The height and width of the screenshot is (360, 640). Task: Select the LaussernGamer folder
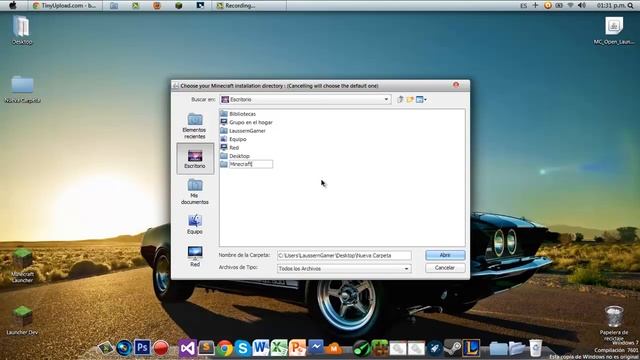(x=243, y=131)
